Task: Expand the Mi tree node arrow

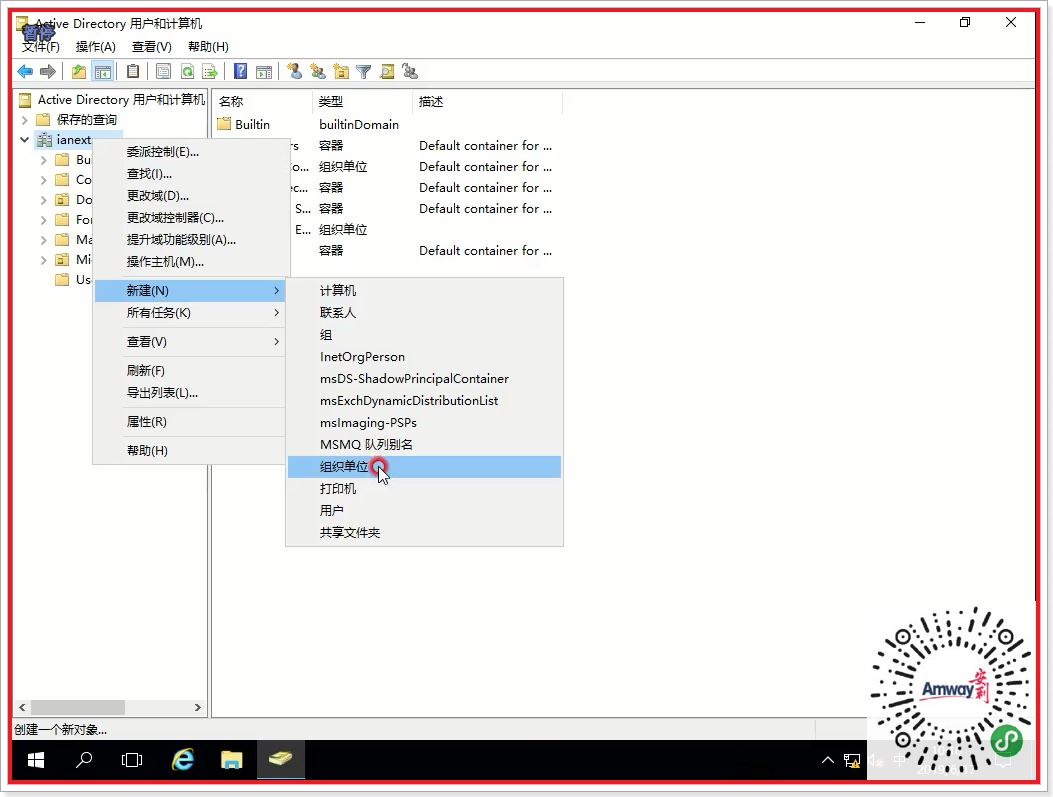Action: [44, 260]
